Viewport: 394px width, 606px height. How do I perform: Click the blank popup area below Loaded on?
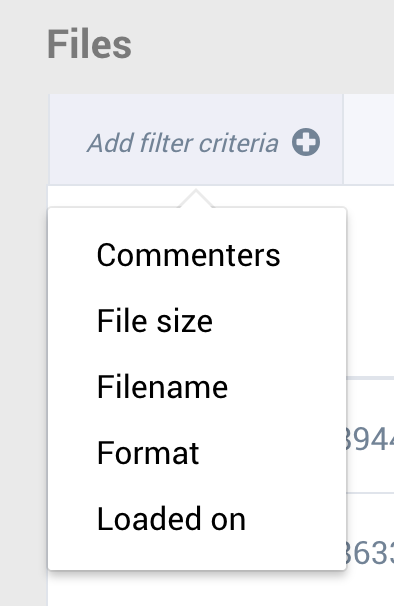[197, 555]
